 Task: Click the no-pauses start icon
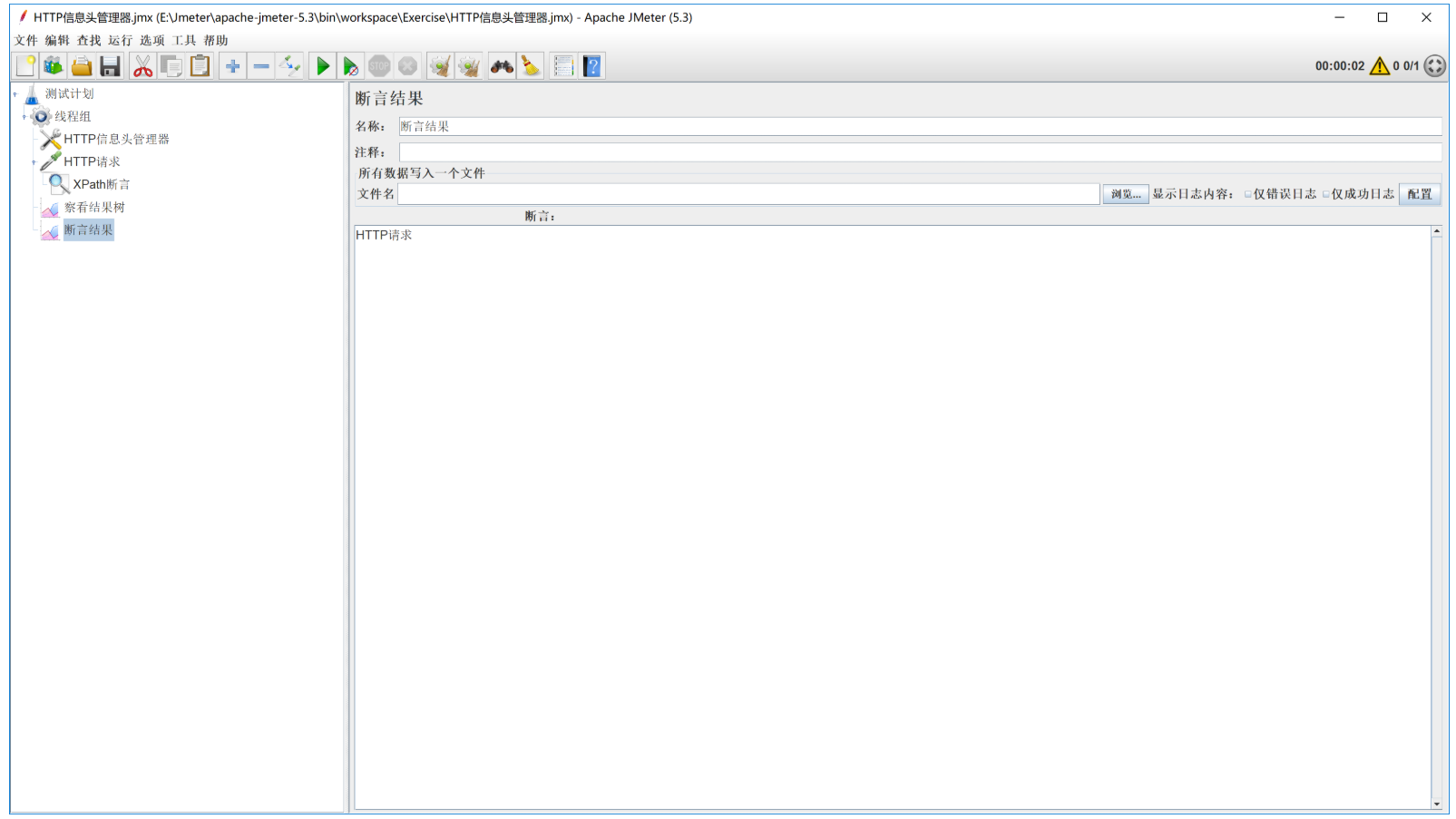[x=351, y=64]
